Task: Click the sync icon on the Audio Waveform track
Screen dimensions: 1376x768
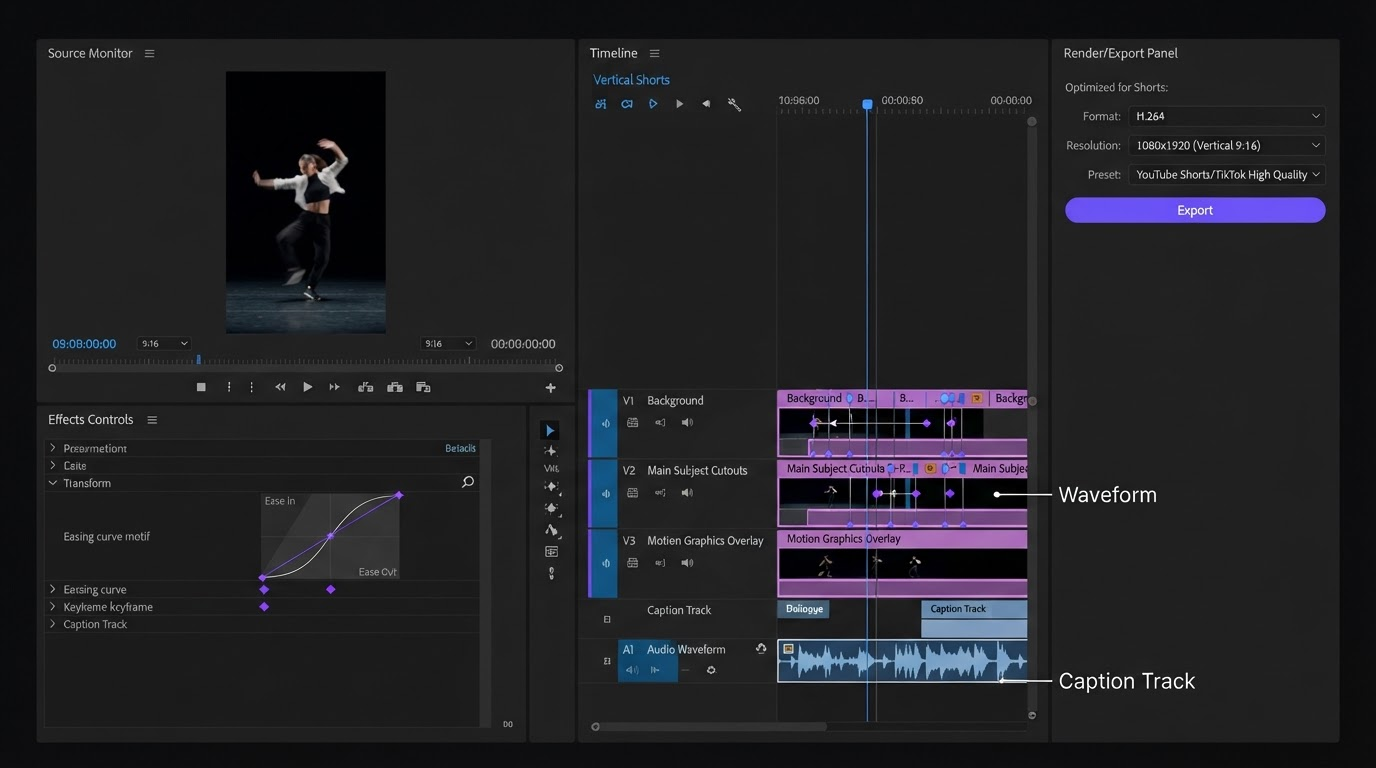Action: click(x=761, y=649)
